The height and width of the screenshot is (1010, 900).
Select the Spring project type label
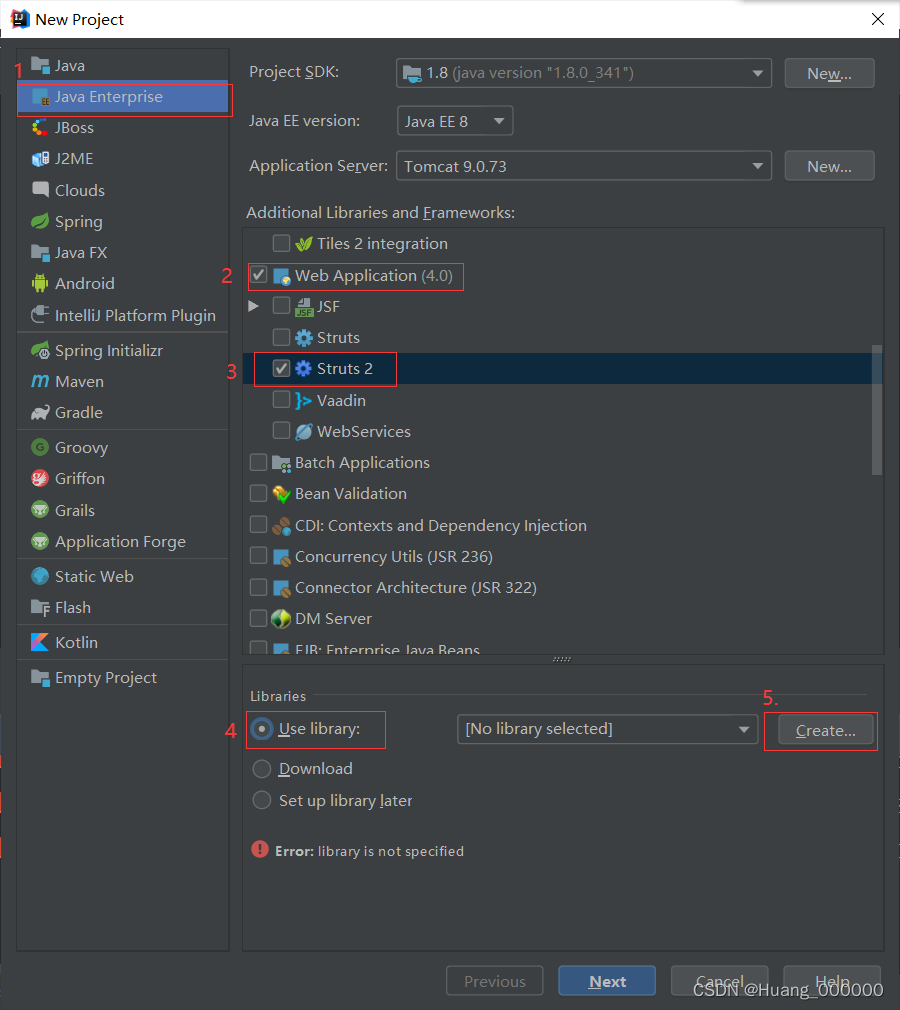[79, 222]
